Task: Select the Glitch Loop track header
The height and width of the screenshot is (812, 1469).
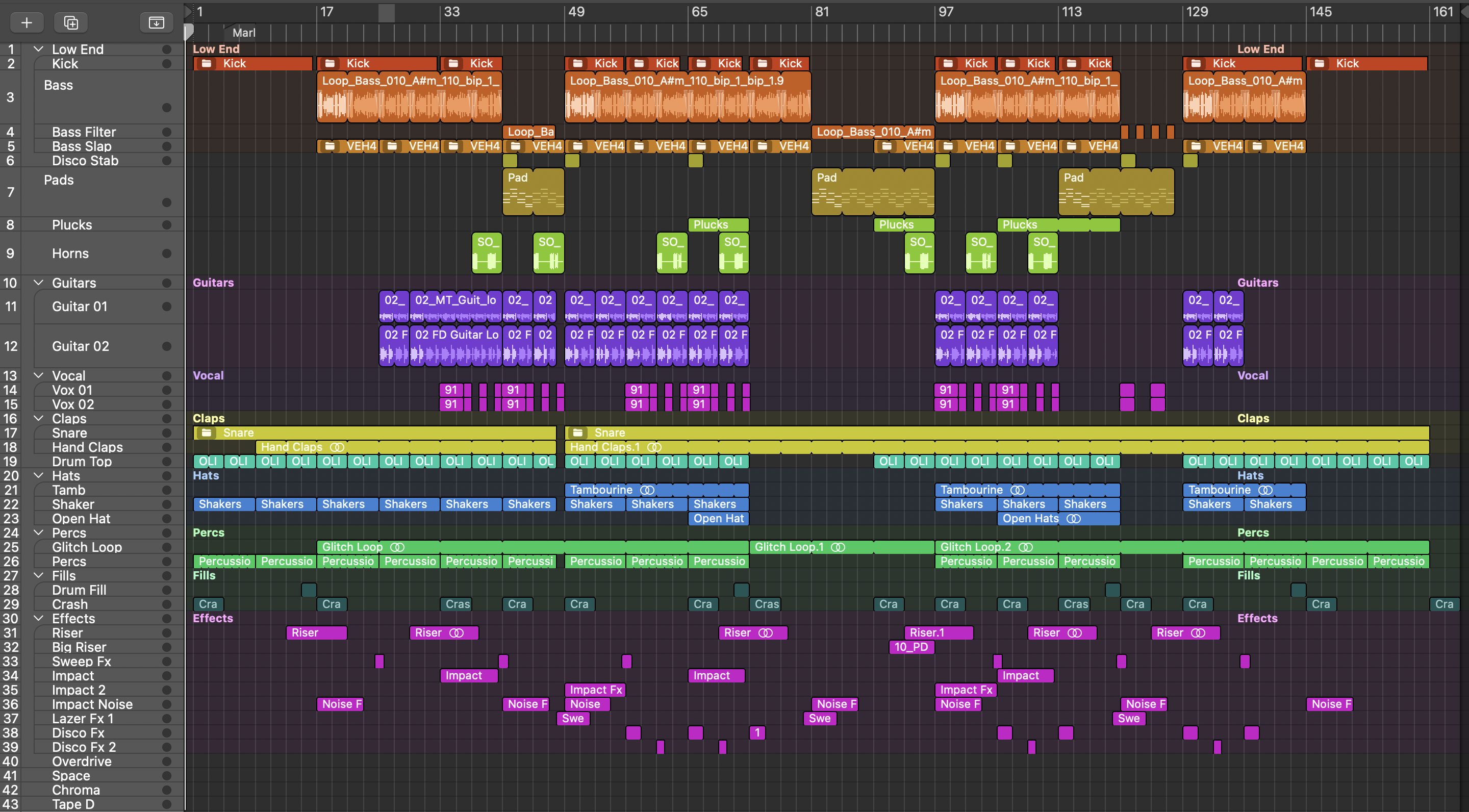Action: point(87,547)
